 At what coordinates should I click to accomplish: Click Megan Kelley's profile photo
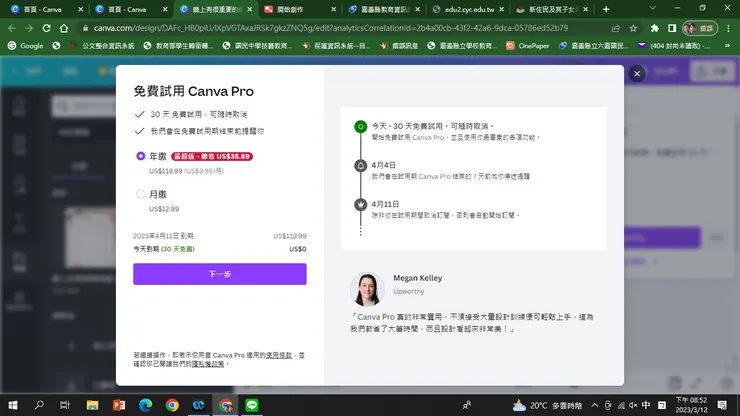pos(367,289)
